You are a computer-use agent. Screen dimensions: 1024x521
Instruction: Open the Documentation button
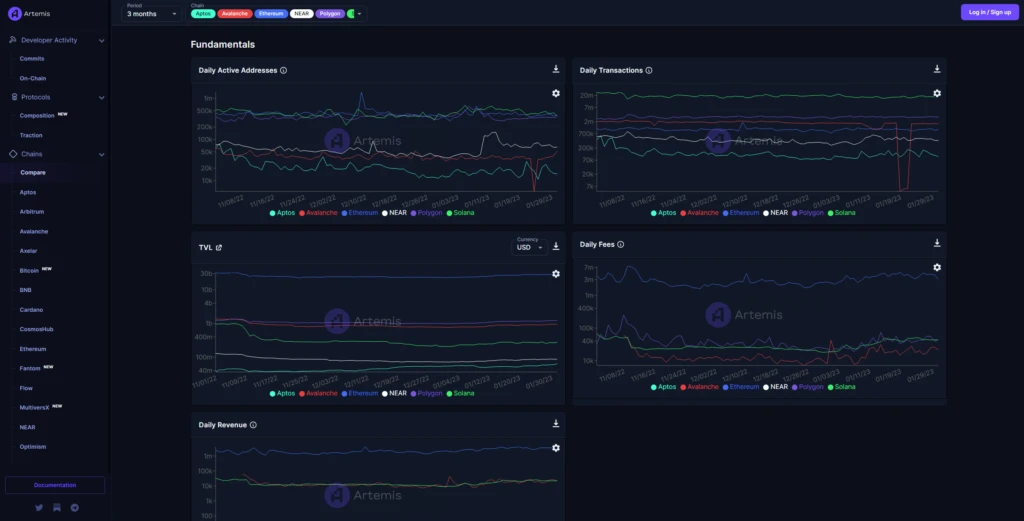click(x=55, y=485)
